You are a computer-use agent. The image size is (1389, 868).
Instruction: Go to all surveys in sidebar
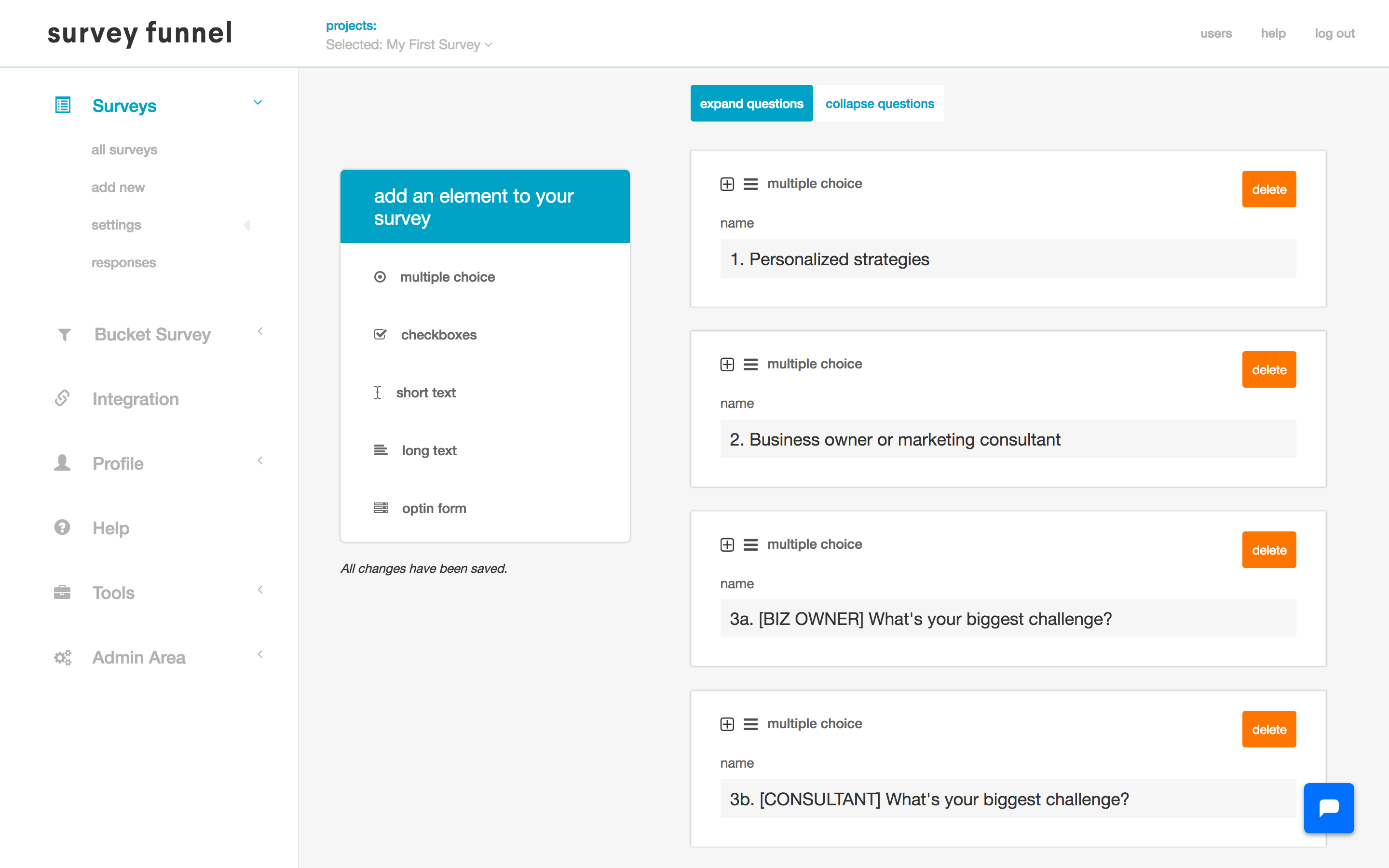(x=124, y=150)
